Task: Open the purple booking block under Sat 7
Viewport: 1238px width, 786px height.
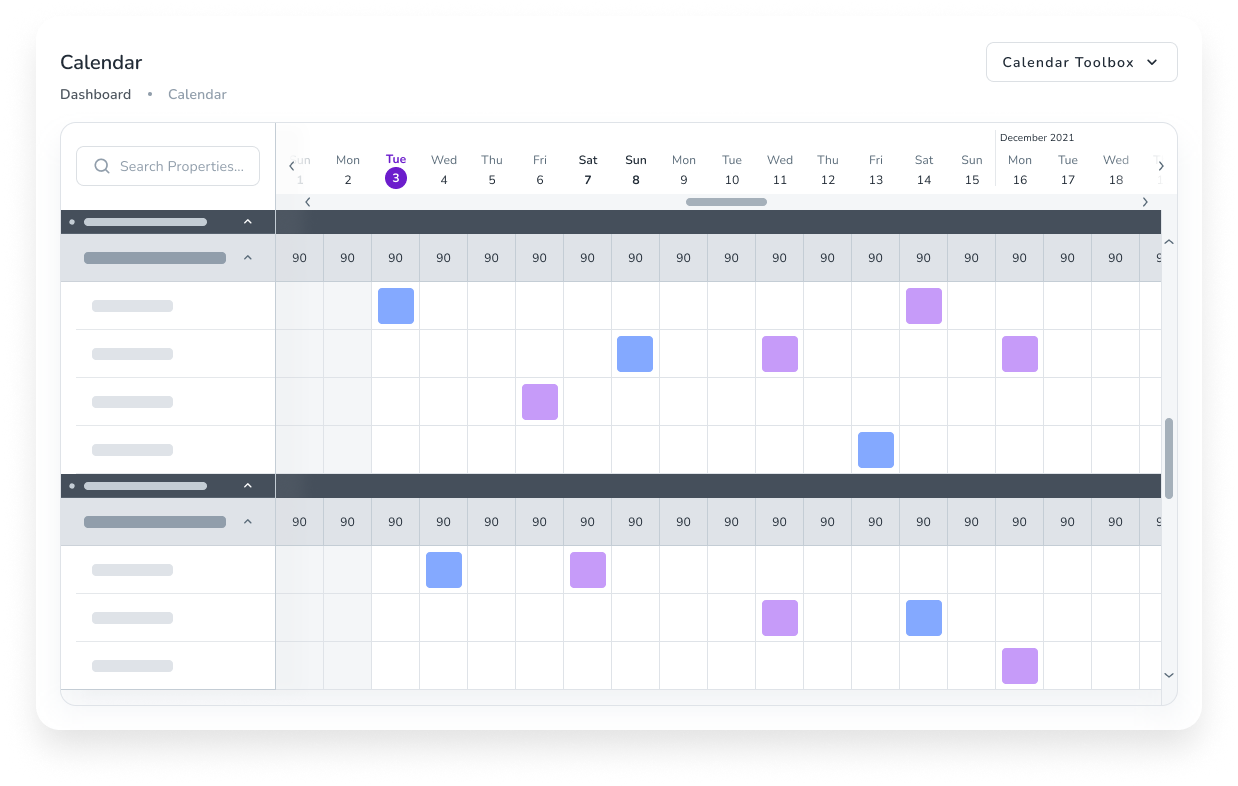Action: [x=588, y=570]
